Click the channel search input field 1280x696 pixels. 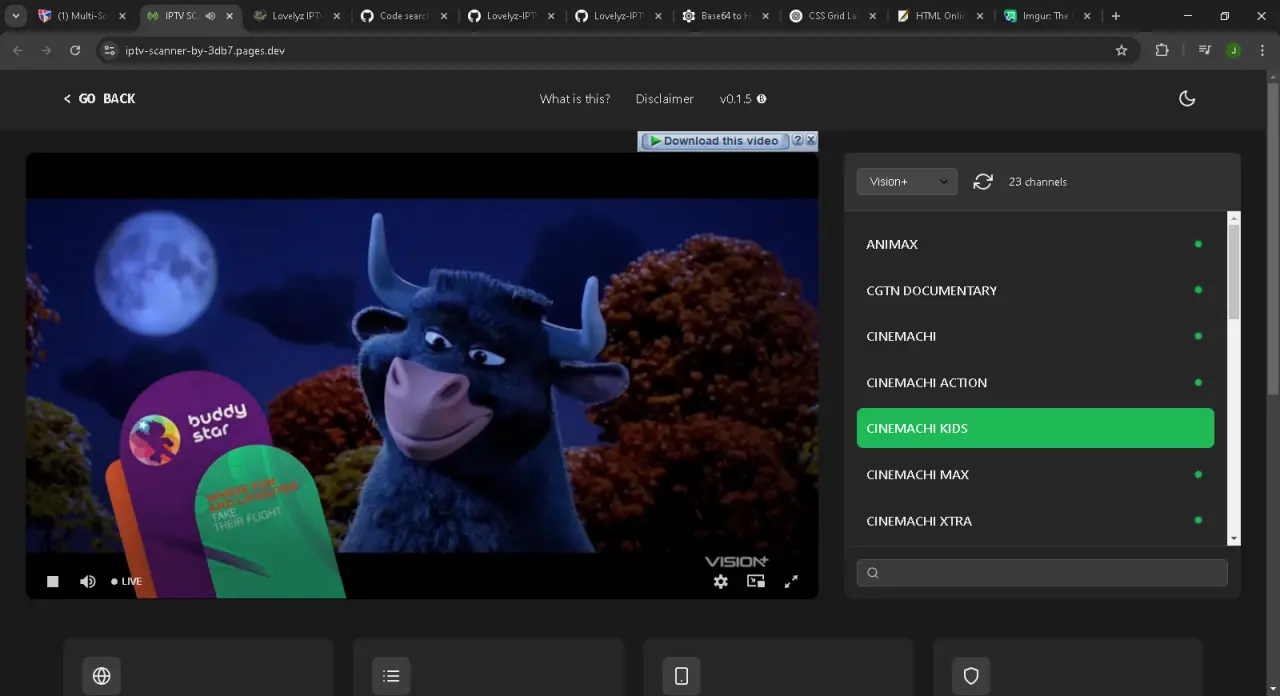tap(1042, 573)
